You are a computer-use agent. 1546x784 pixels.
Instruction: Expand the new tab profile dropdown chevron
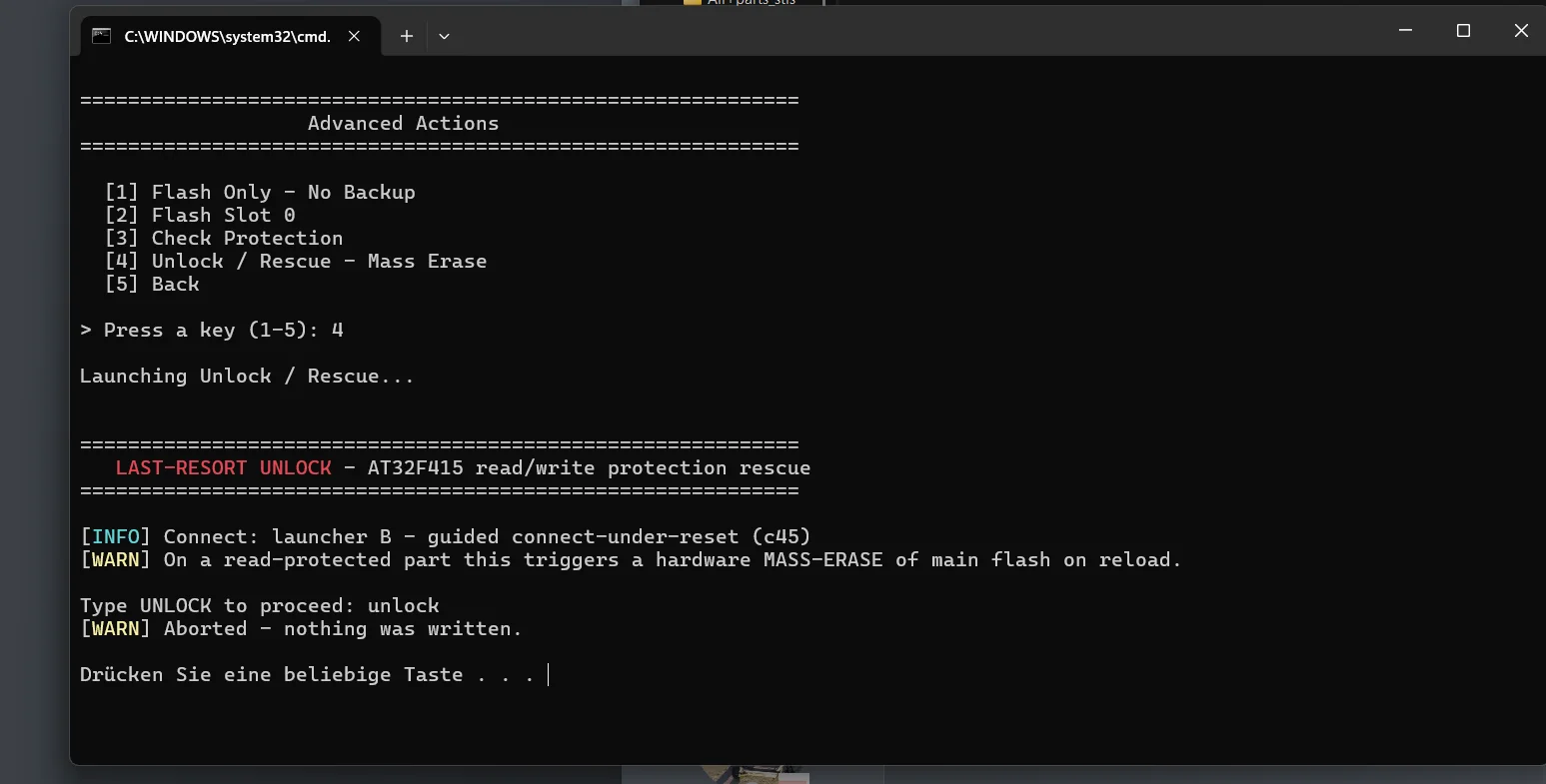tap(444, 36)
